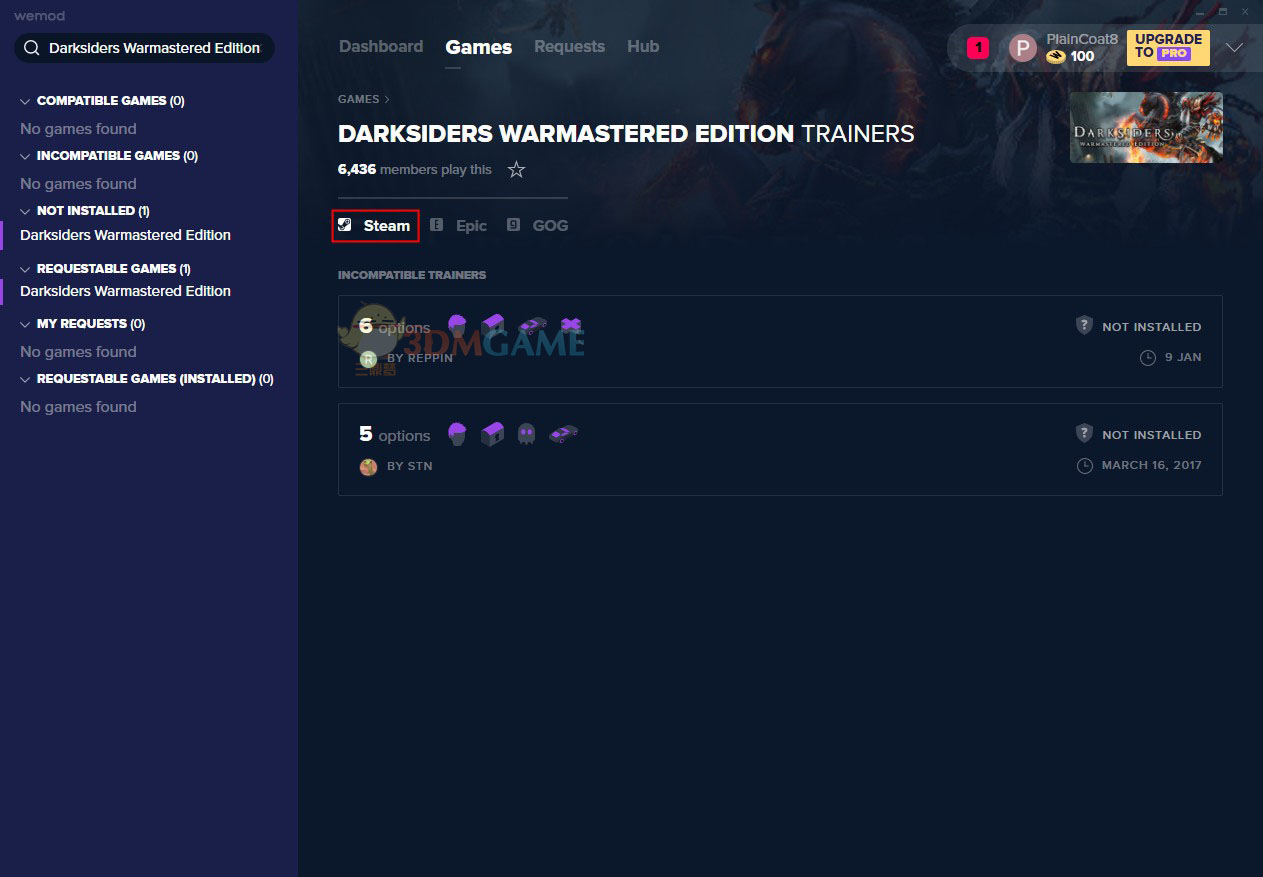This screenshot has height=877, width=1263.
Task: Select the GOG platform tab
Action: tap(537, 226)
